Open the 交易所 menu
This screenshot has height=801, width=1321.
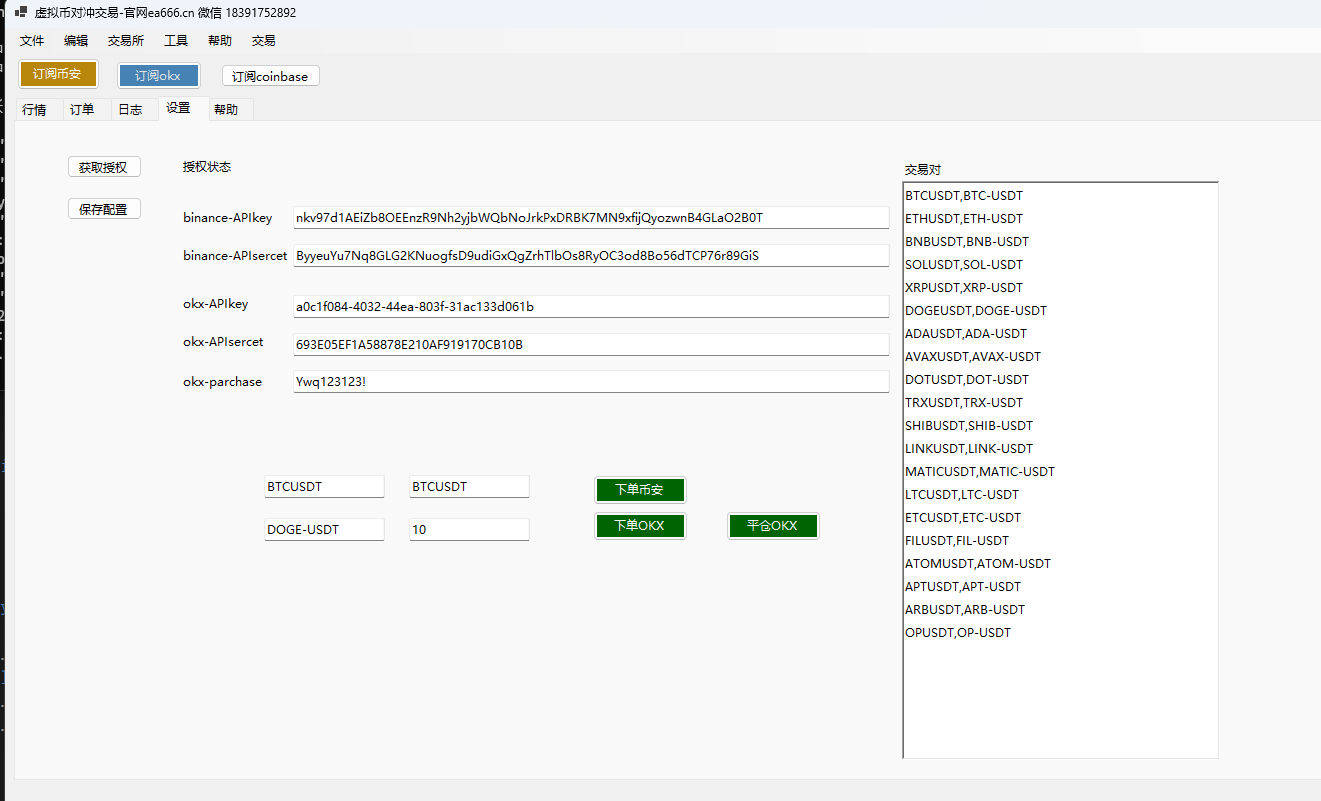pos(126,41)
